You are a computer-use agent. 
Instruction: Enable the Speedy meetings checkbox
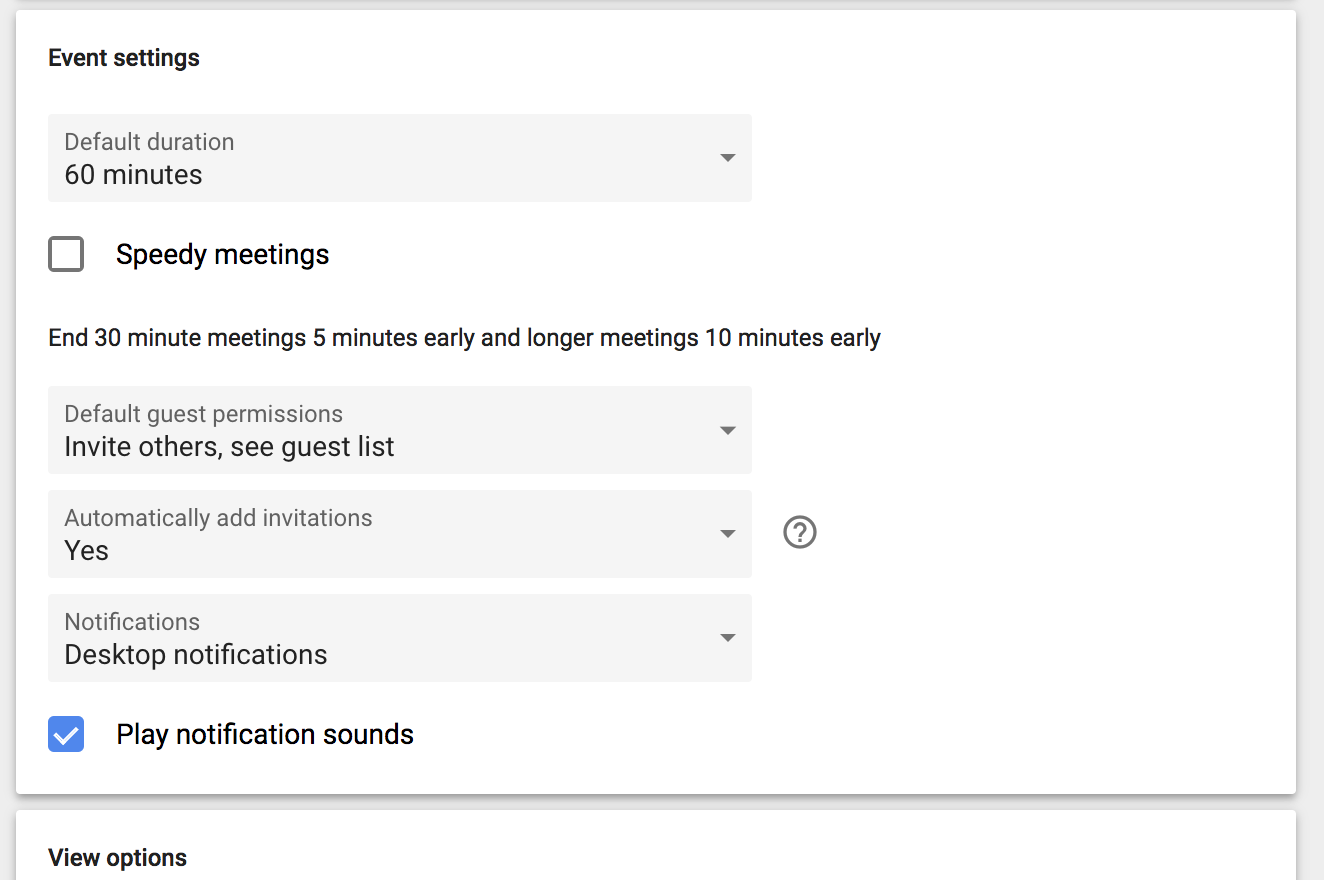(65, 254)
